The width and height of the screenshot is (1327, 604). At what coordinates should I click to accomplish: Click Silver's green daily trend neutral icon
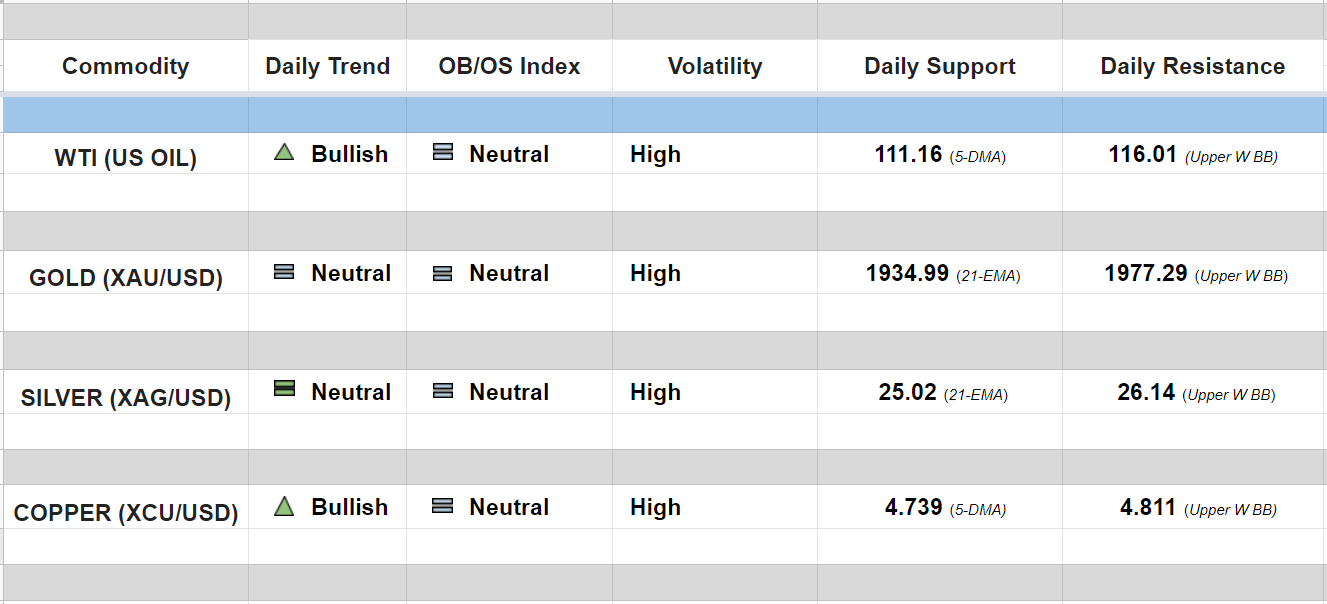point(284,390)
